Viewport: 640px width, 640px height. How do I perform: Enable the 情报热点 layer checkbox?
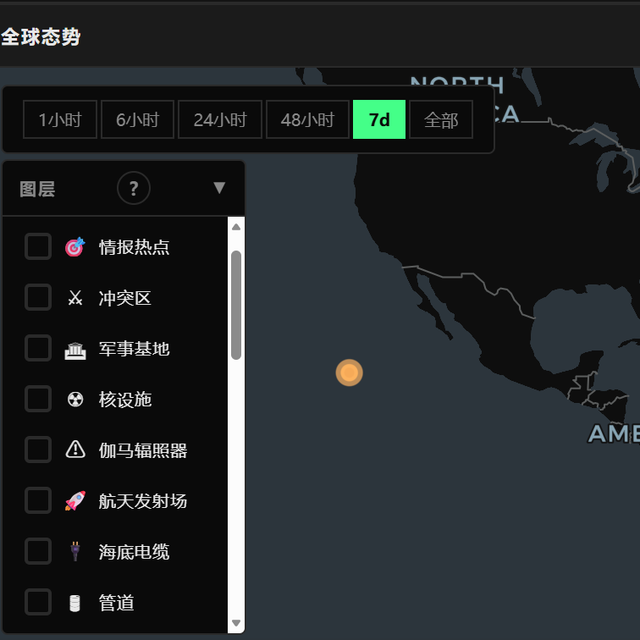[38, 247]
